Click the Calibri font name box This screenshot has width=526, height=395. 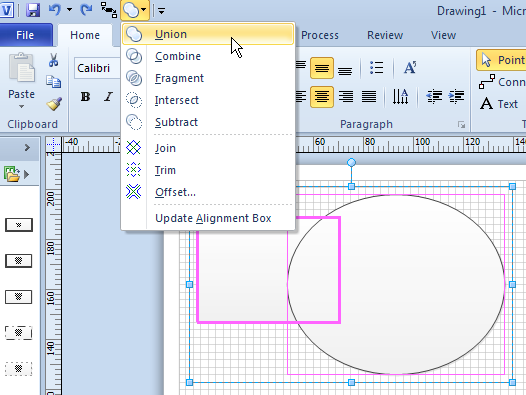pos(97,68)
